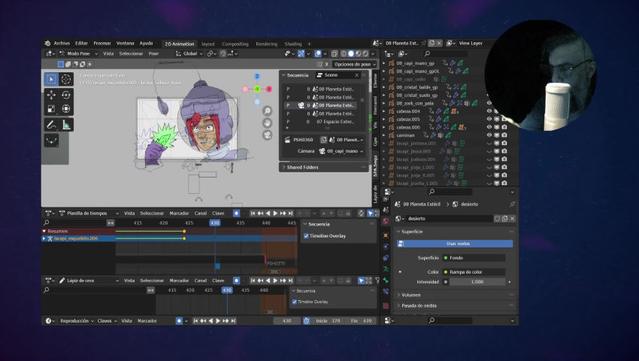Hide cabeza.005 in viewport via eye icon
The image size is (639, 361).
click(x=489, y=119)
